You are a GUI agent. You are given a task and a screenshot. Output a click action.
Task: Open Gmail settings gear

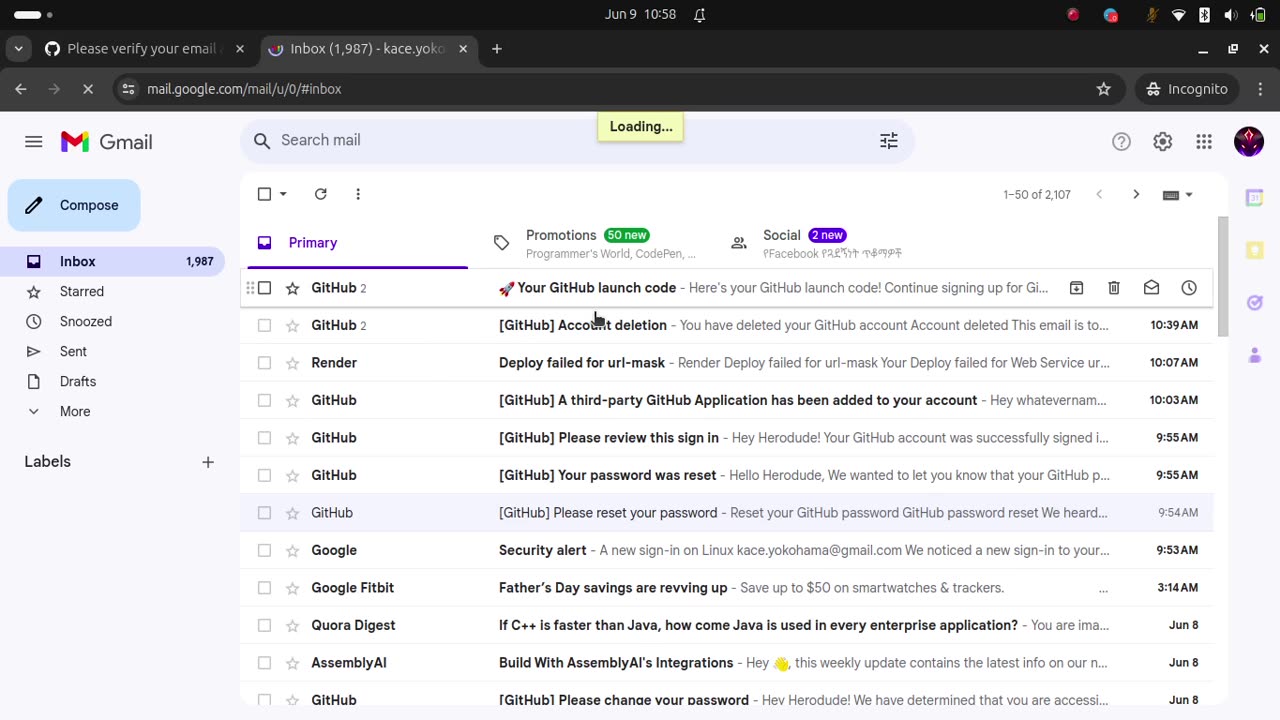[1162, 142]
